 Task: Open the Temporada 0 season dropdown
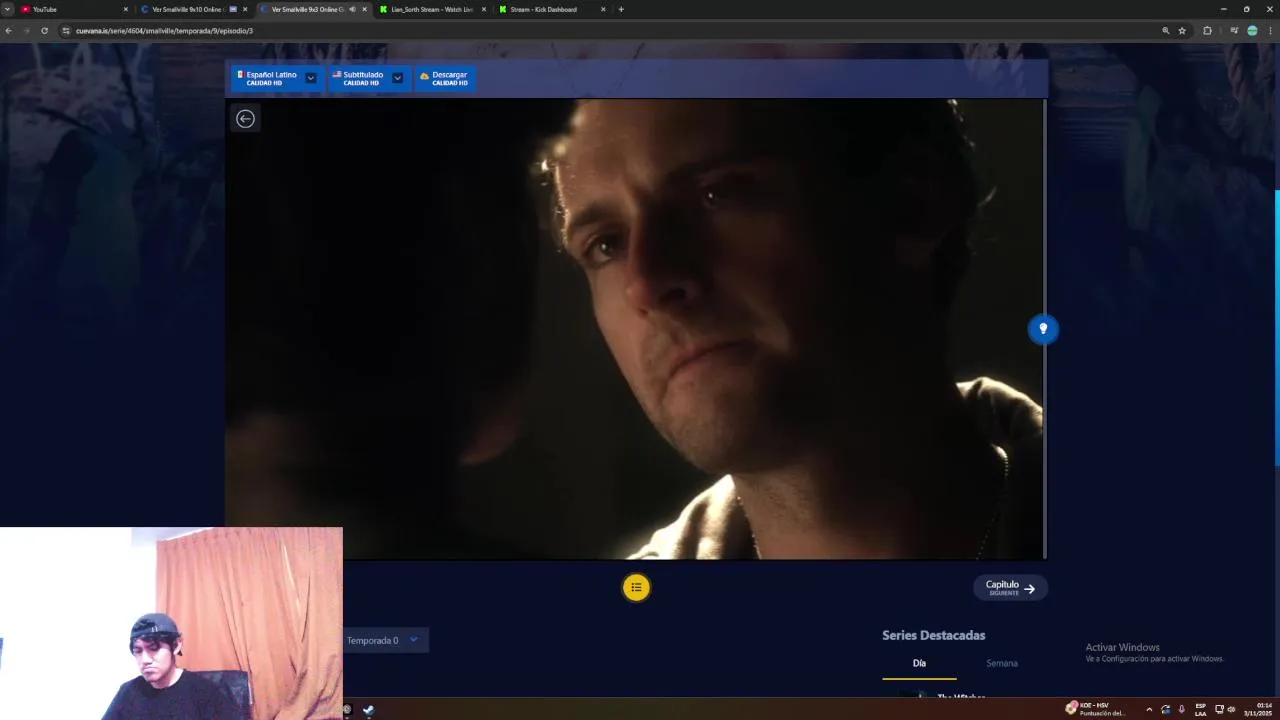coord(386,640)
